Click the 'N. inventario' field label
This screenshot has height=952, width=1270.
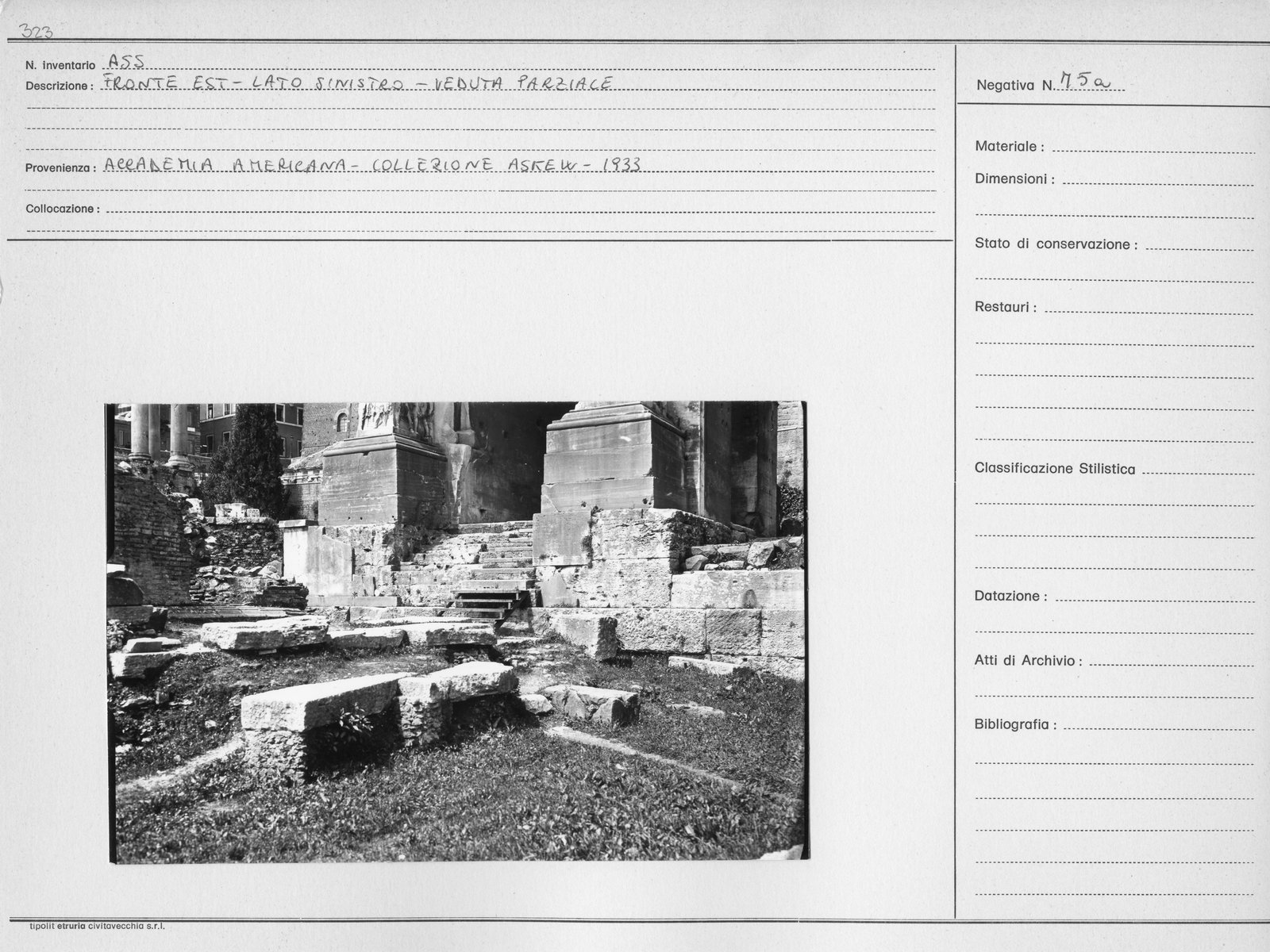coord(60,65)
